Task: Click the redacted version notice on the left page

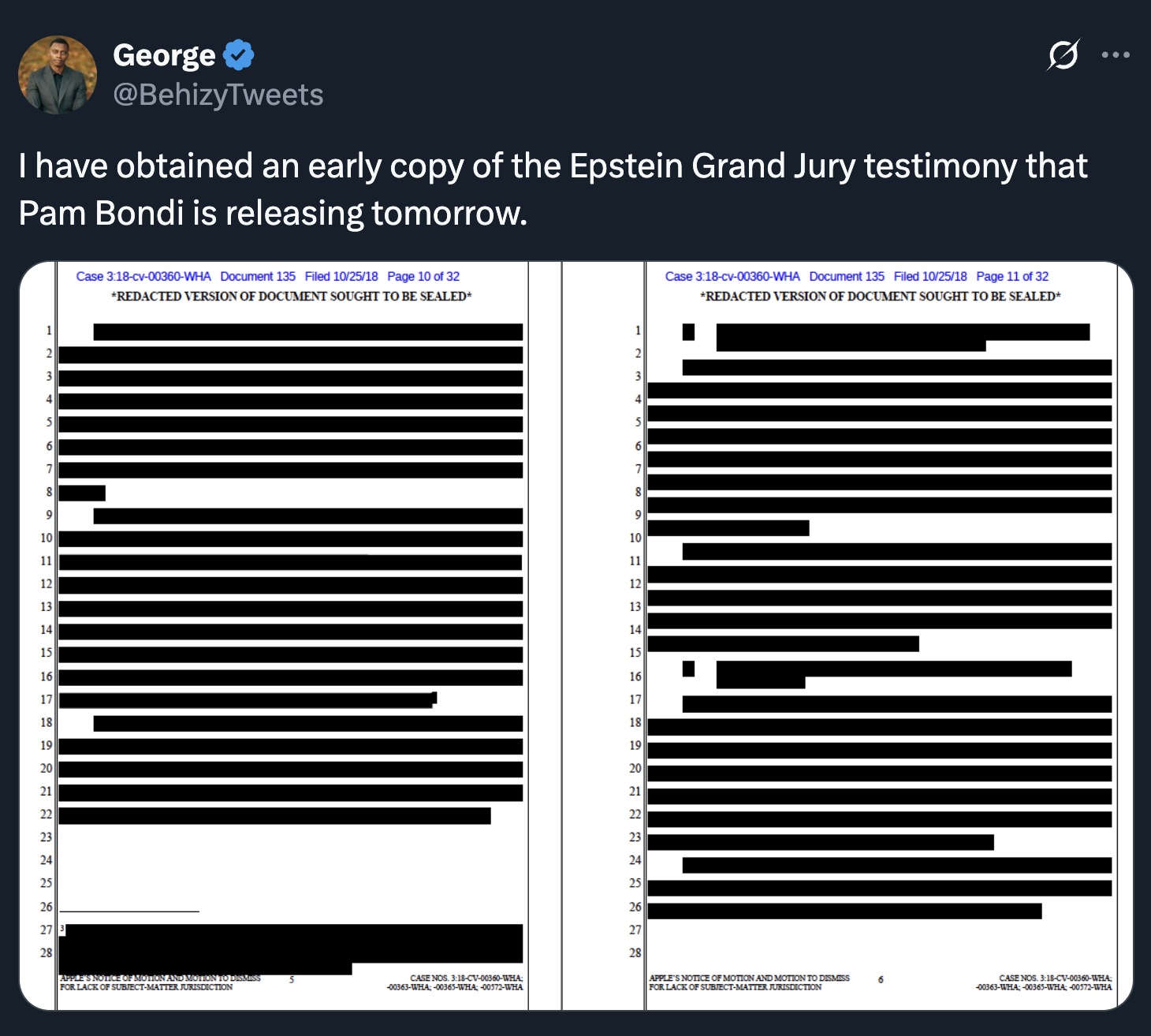Action: pos(292,296)
